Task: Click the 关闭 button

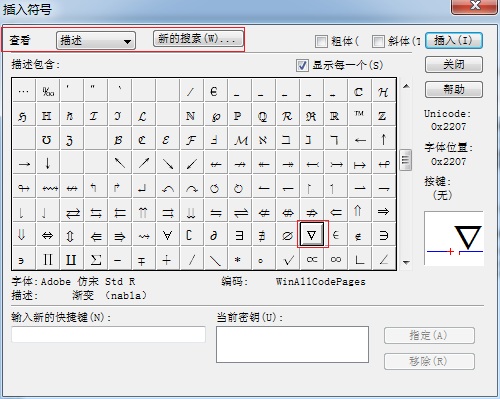Action: pos(454,64)
